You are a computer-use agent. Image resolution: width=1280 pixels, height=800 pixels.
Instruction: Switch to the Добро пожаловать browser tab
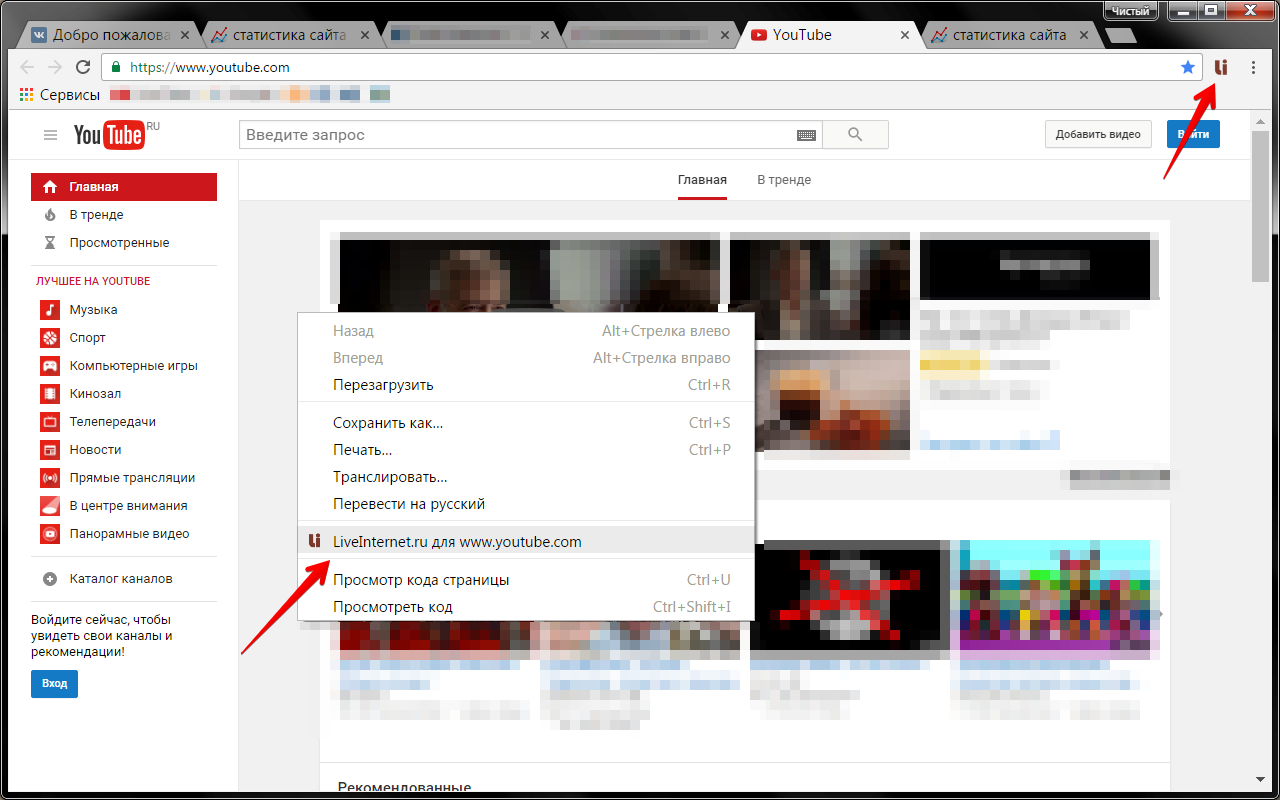click(x=111, y=35)
